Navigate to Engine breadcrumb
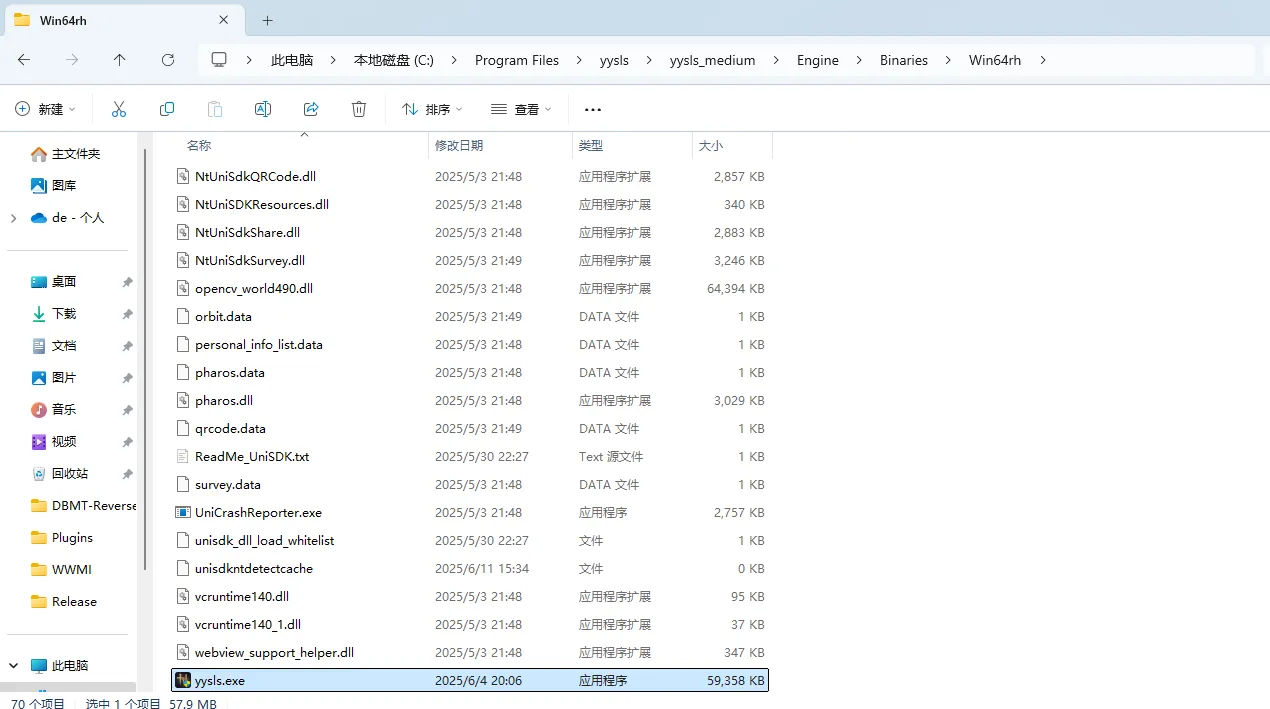This screenshot has width=1270, height=709. point(818,60)
